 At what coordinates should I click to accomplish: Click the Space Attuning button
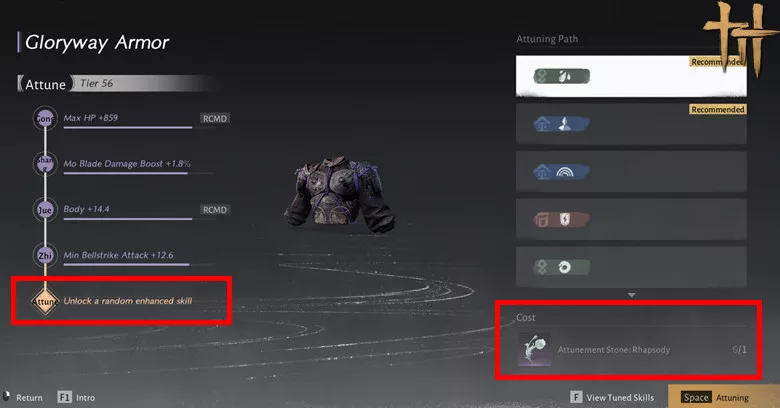716,398
